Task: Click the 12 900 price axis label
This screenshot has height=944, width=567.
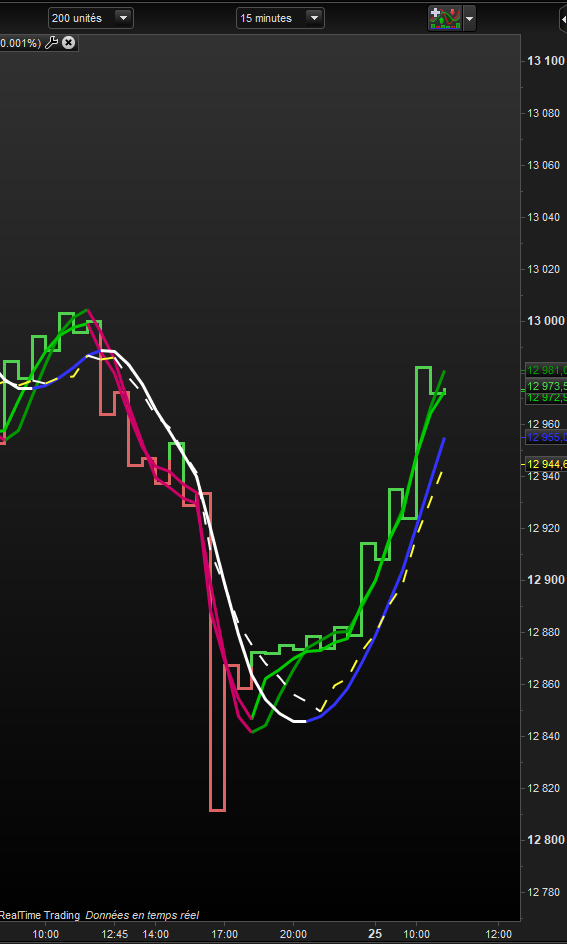Action: click(546, 580)
